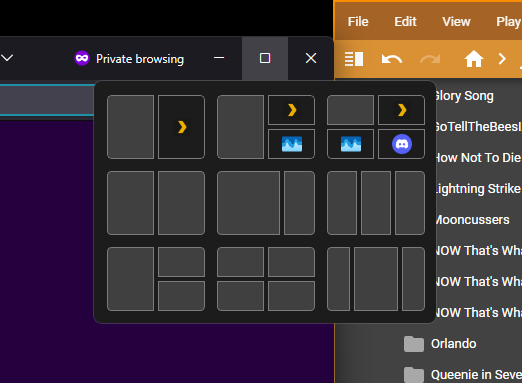Snap to bottom-right quadrant of empty four-grid layout
The height and width of the screenshot is (383, 522).
tap(291, 296)
